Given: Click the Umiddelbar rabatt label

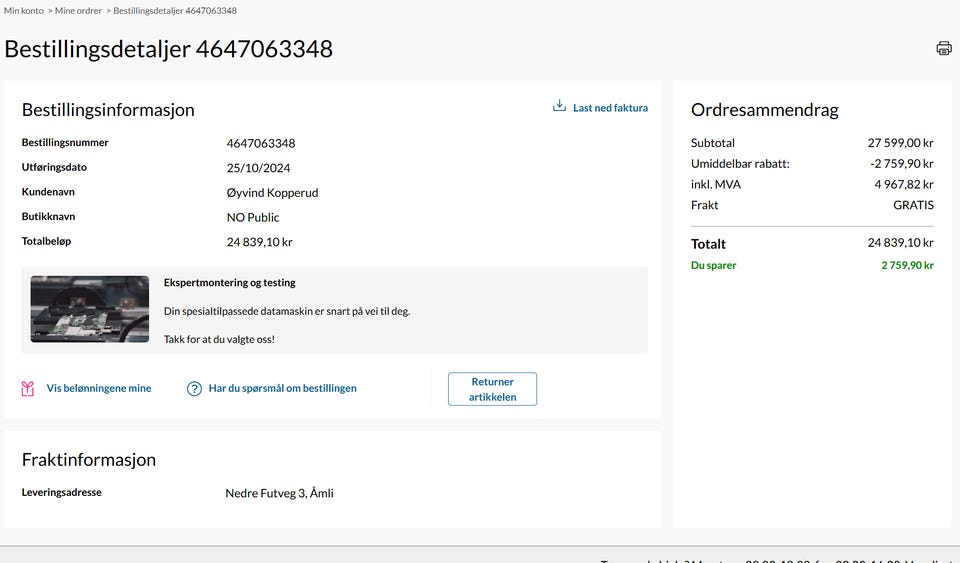Looking at the screenshot, I should pos(740,163).
